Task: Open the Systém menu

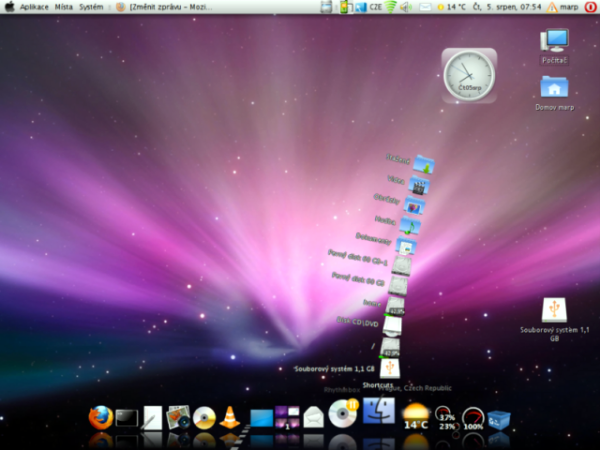Action: click(91, 7)
